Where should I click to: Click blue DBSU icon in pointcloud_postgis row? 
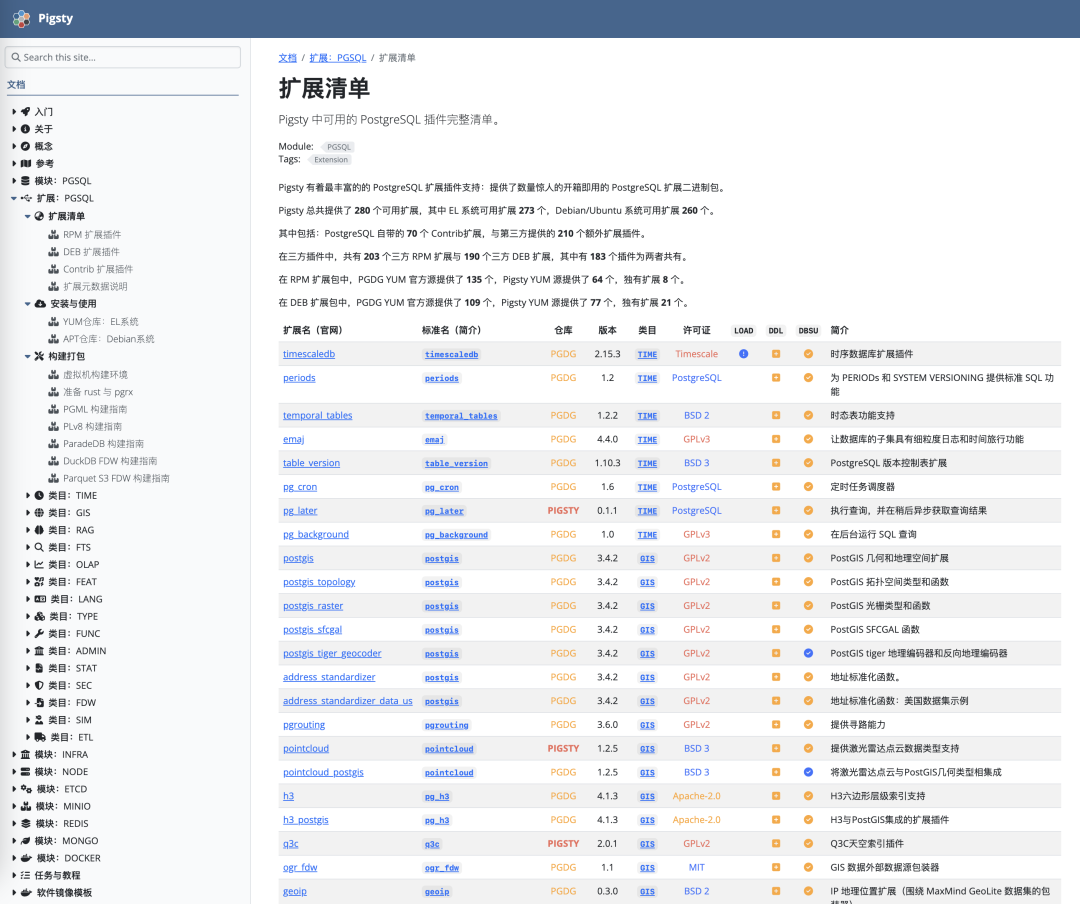[808, 772]
